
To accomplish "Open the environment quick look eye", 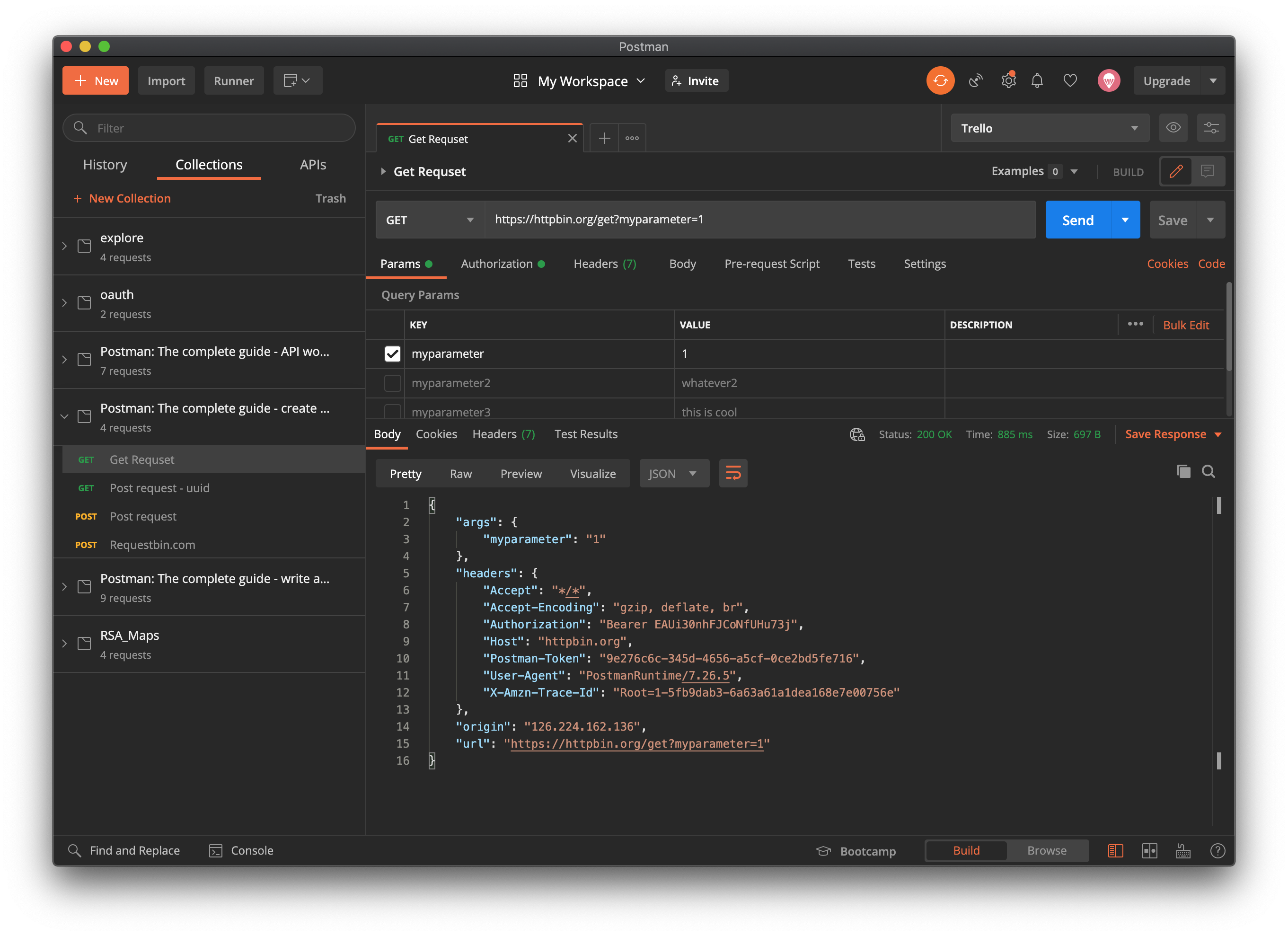I will [x=1173, y=128].
